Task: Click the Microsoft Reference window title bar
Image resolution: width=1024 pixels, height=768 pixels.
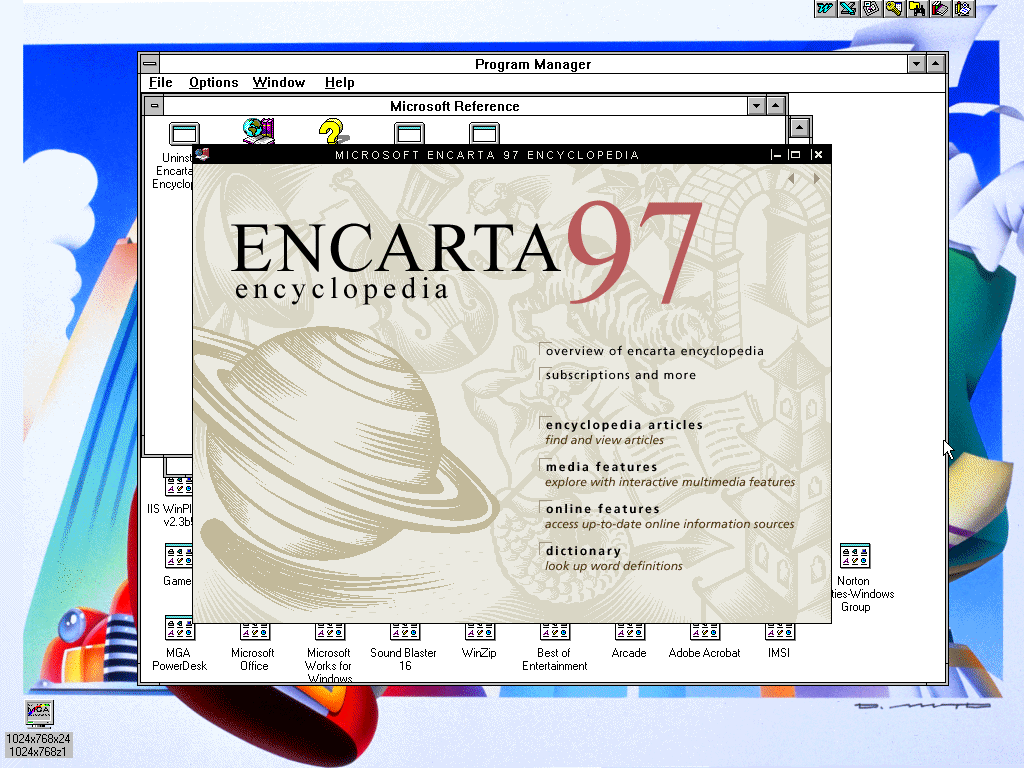Action: click(x=455, y=106)
